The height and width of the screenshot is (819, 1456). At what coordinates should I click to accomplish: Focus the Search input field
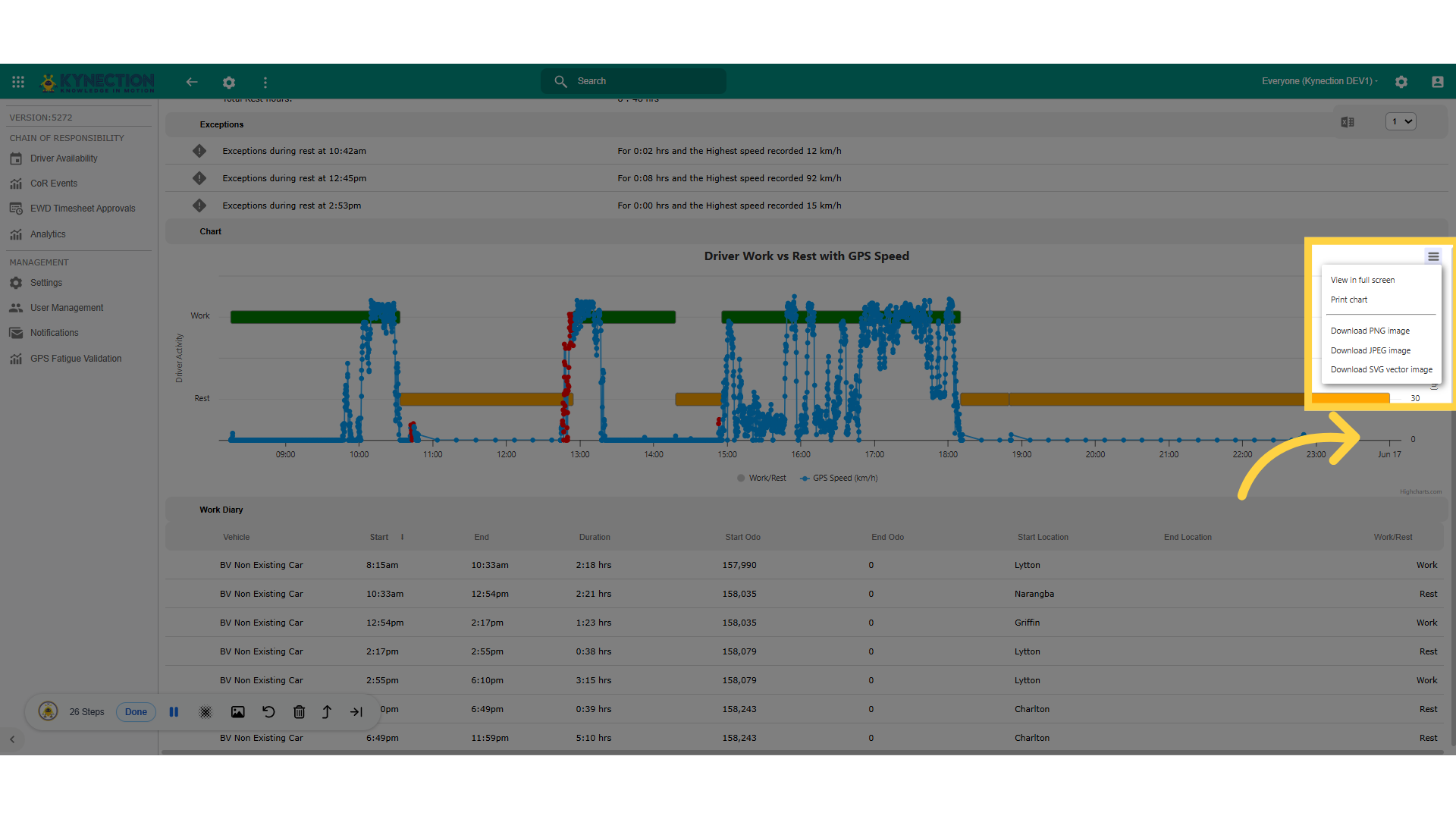tap(633, 81)
